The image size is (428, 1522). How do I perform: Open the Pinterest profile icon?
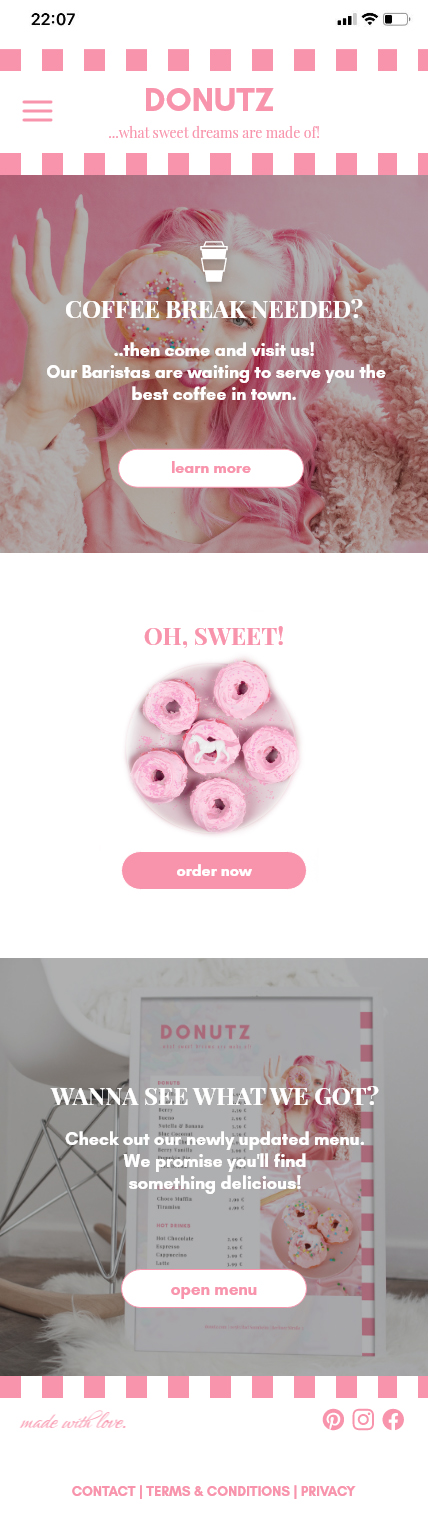[333, 1419]
